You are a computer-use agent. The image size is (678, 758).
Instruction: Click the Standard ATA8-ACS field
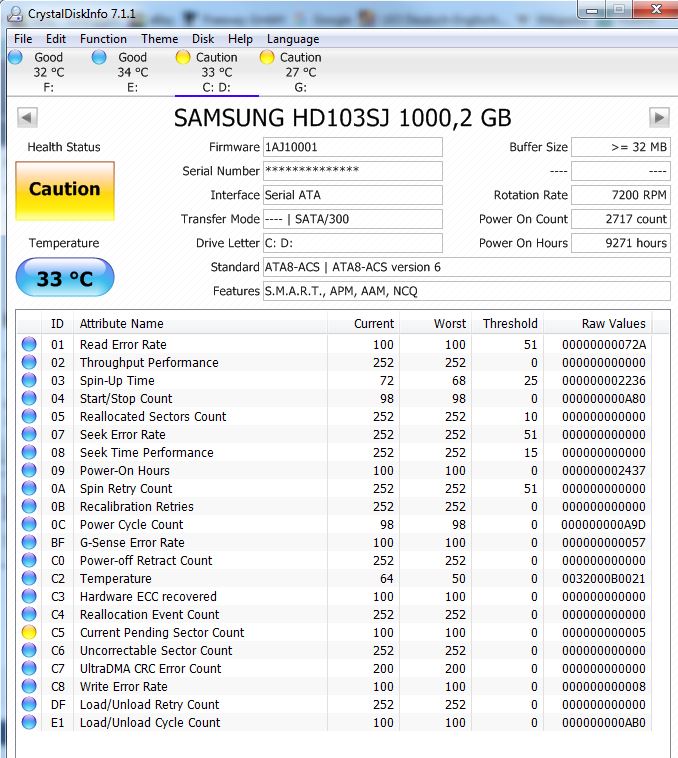point(466,267)
